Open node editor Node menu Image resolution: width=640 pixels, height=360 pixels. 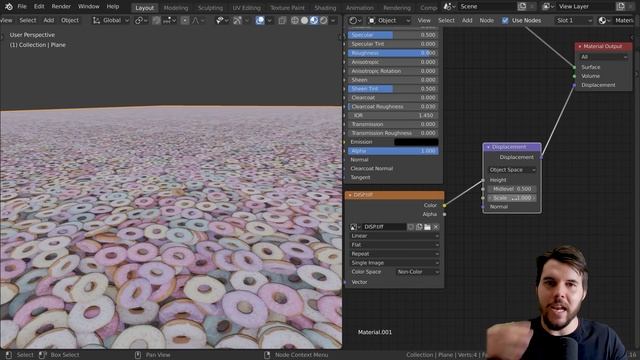pos(487,20)
